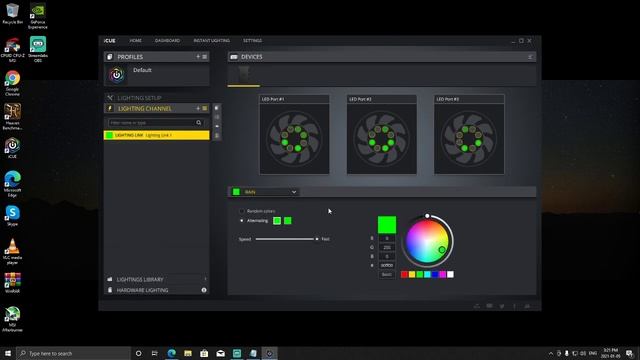Select the LED Port #3 fan
Image resolution: width=640 pixels, height=360 pixels.
469,135
